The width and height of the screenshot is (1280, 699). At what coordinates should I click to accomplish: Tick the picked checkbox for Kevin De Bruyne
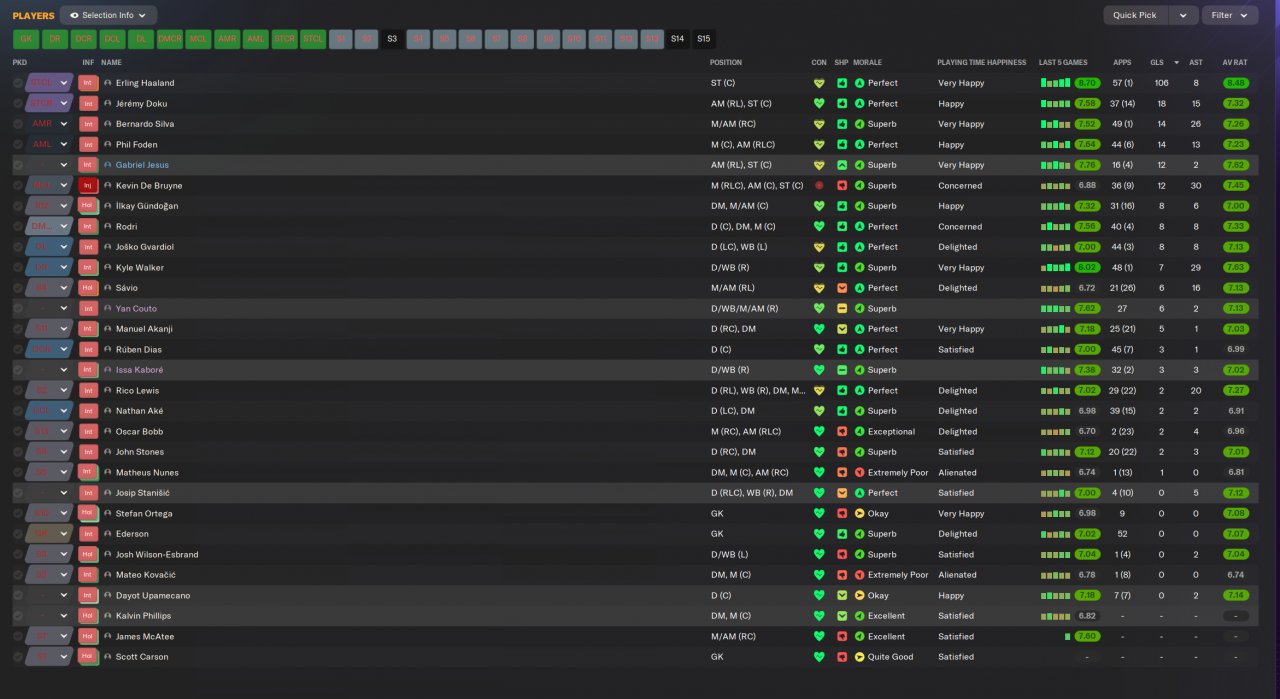tap(18, 185)
